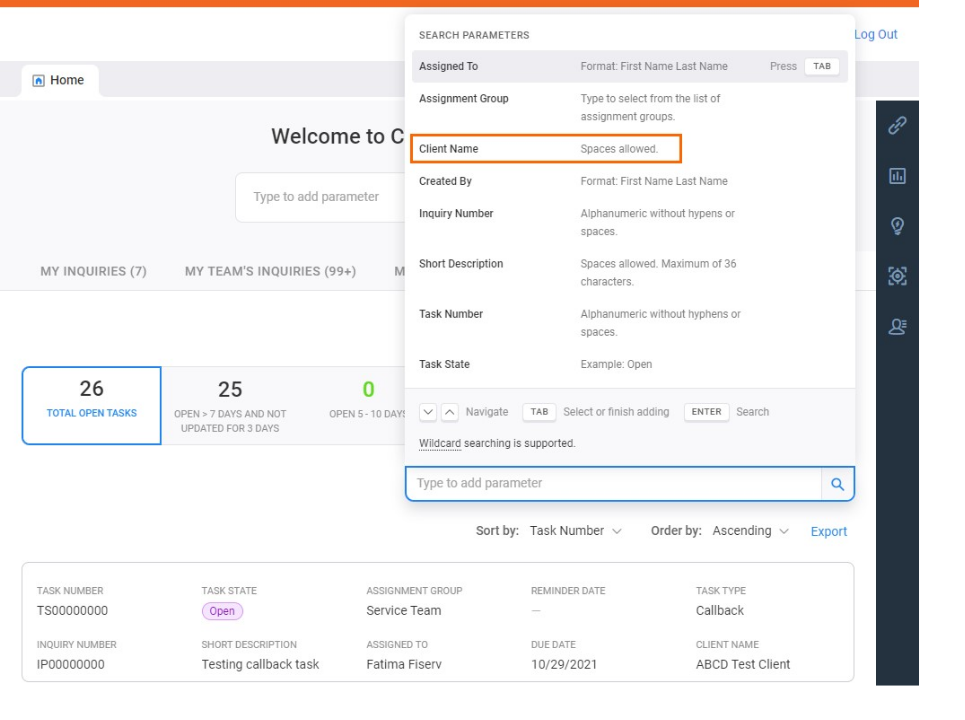Click the Wildcard help text link

tap(439, 443)
